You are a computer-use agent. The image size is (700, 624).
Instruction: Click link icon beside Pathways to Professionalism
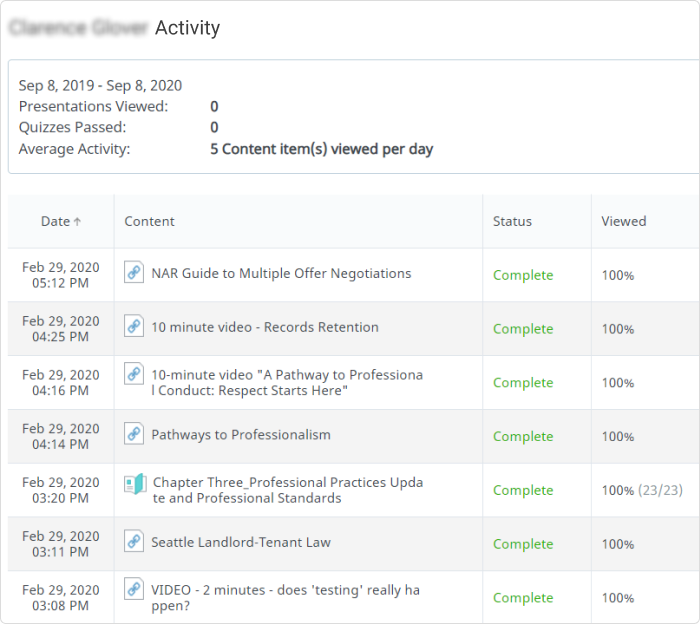(134, 434)
